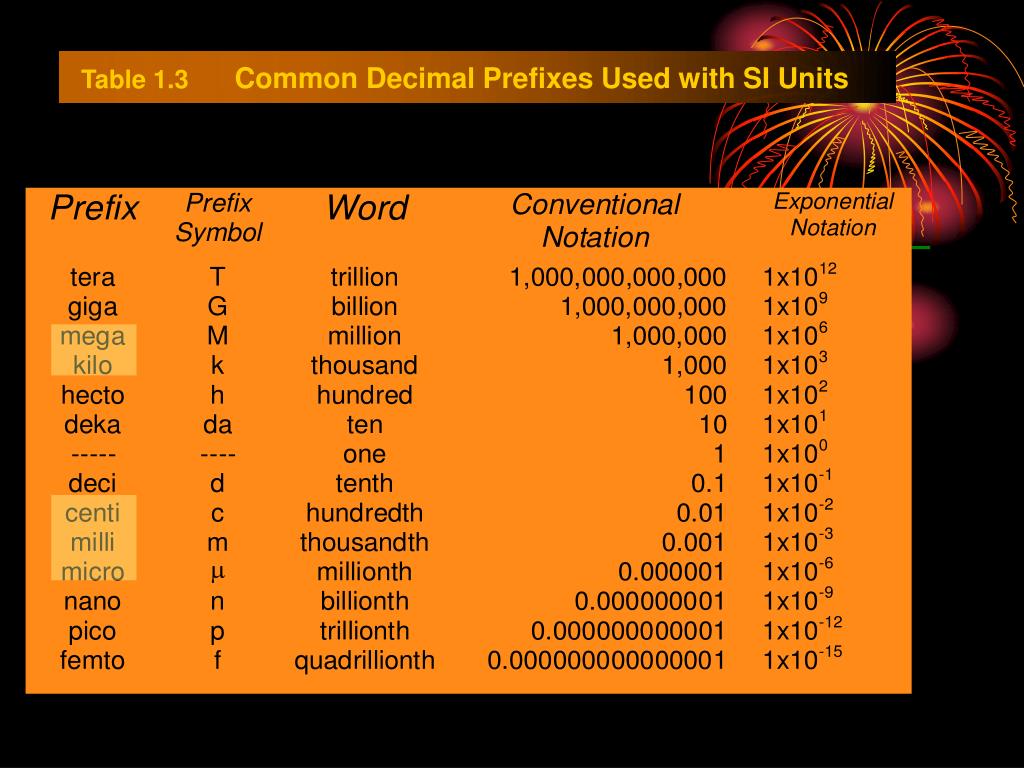Click the 'femto' prefix cell
The image size is (1024, 768).
coord(92,660)
